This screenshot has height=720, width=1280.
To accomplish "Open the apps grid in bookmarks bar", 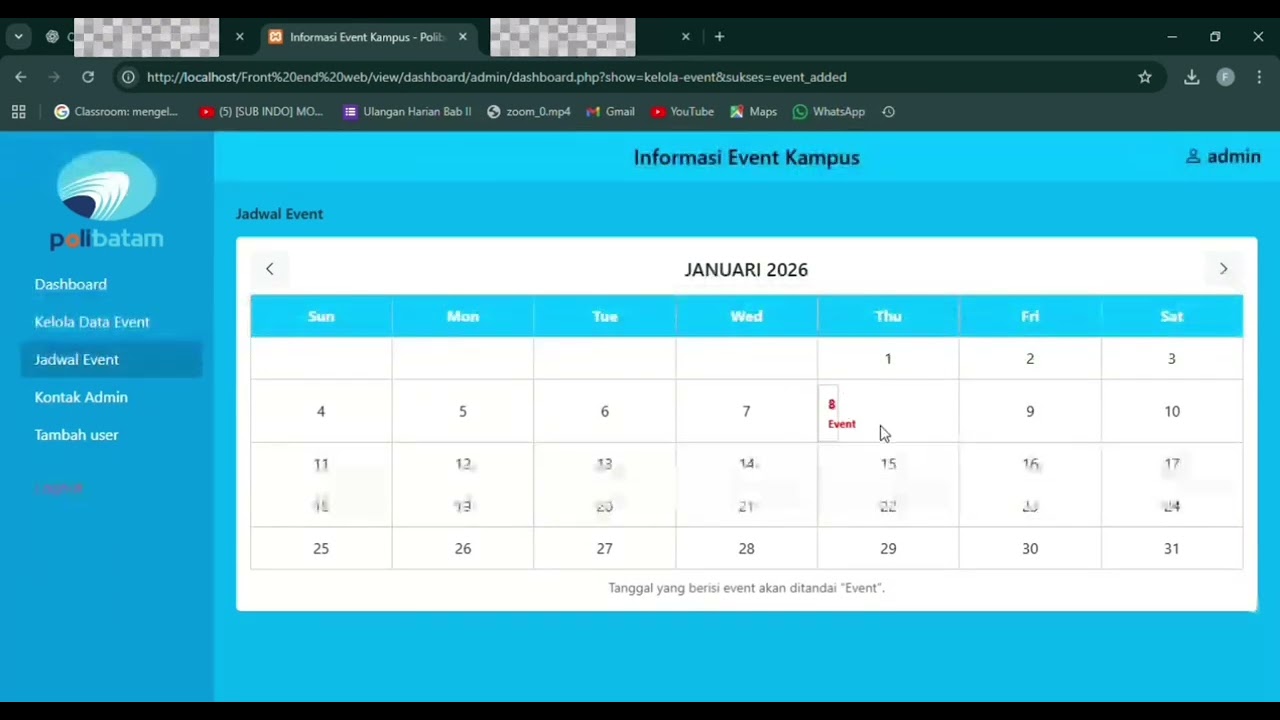I will [x=18, y=112].
